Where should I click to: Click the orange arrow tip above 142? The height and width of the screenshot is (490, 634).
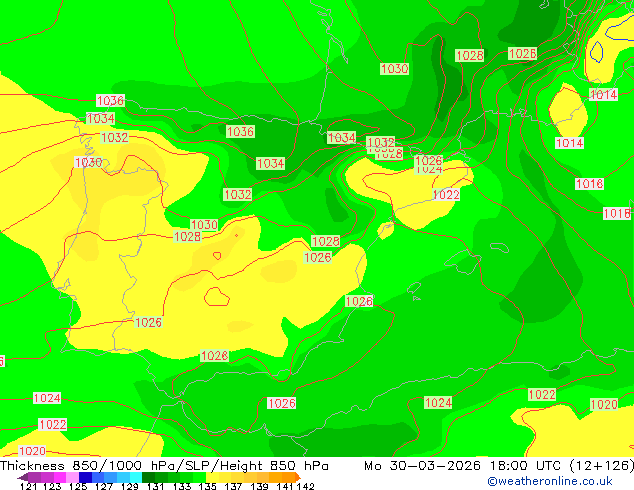[298, 477]
